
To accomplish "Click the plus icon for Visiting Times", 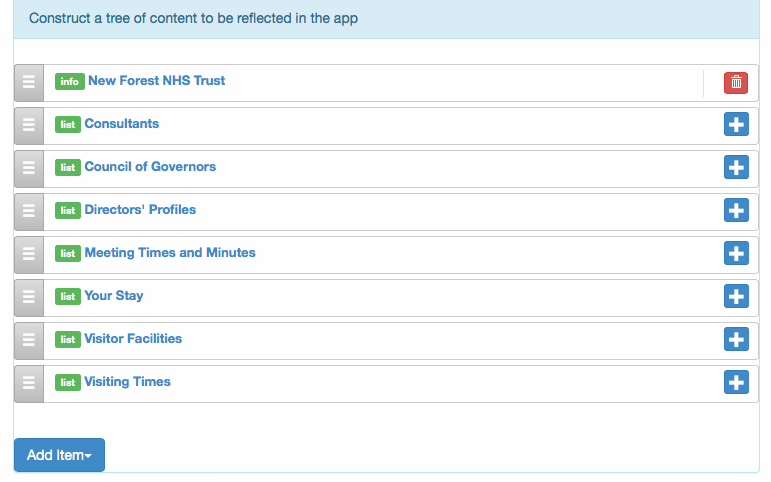I will point(736,382).
